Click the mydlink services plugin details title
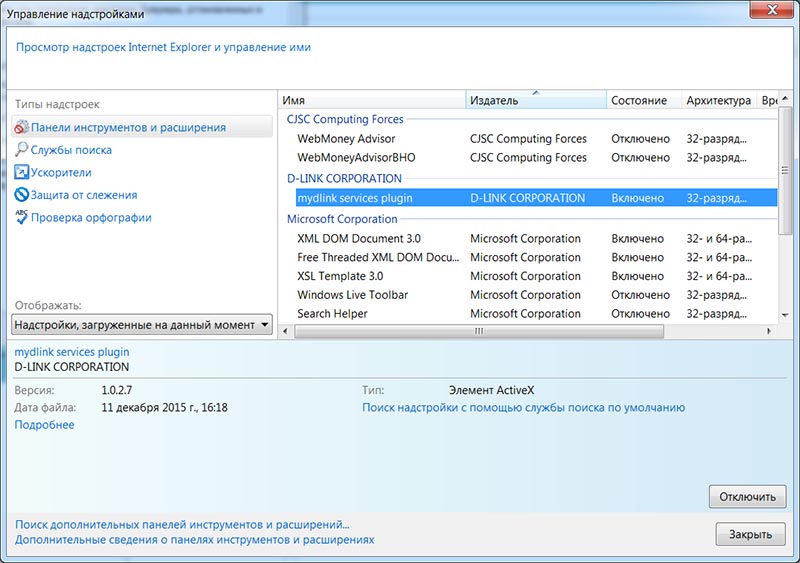Viewport: 800px width, 563px height. coord(71,352)
